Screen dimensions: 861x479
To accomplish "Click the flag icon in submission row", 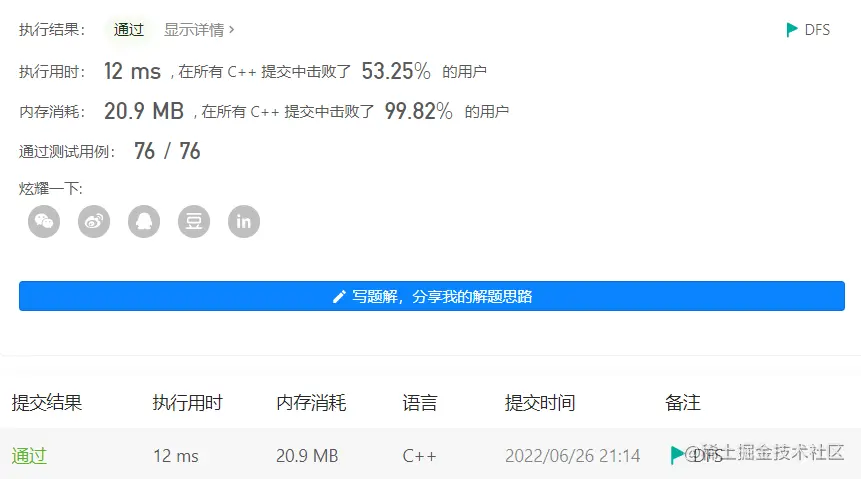I will click(677, 455).
